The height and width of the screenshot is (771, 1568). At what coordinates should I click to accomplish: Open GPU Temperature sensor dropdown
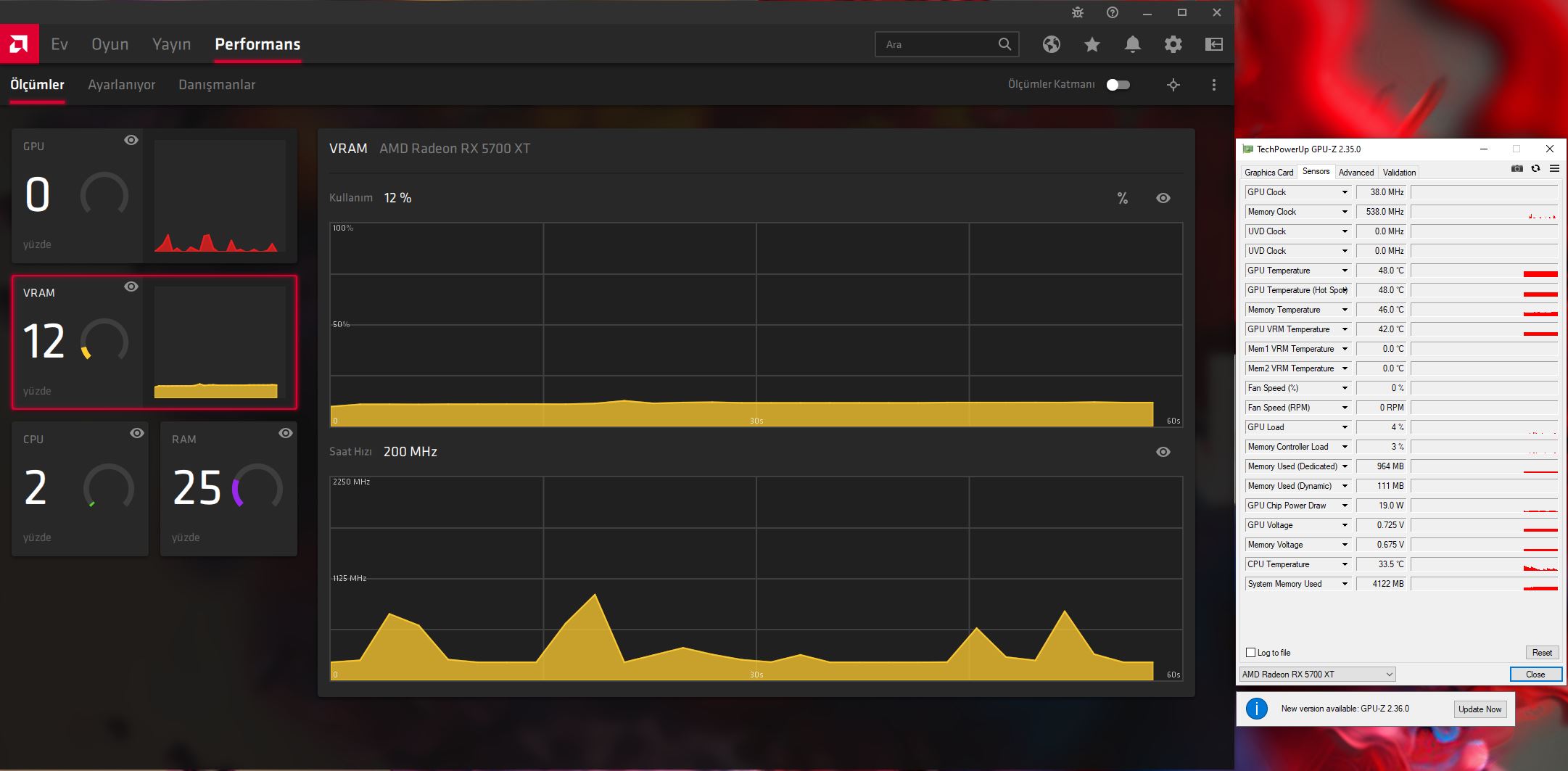1345,271
